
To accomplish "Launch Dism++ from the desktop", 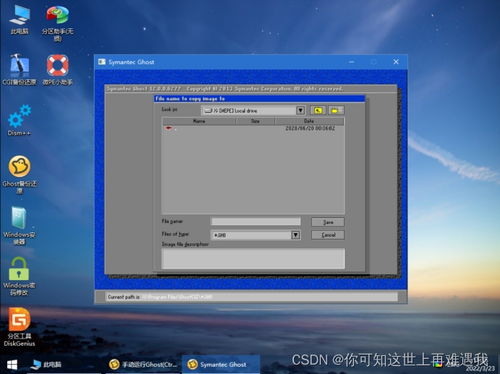I will pos(19,120).
